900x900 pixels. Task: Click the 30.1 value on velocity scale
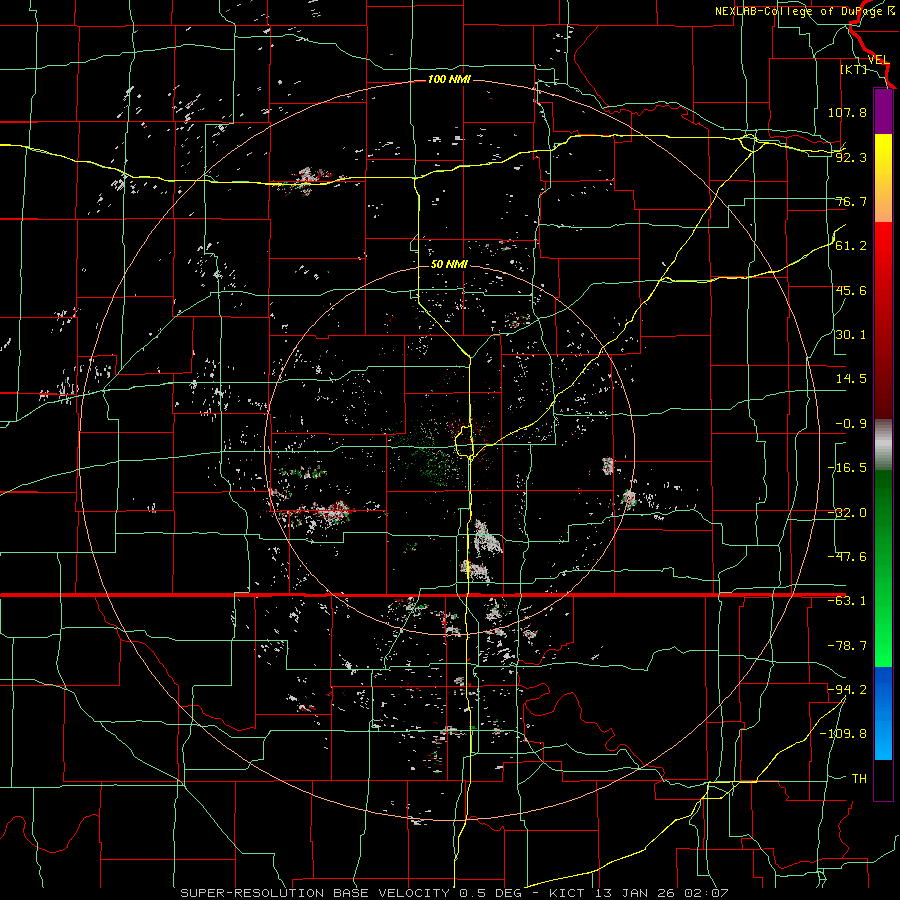click(x=851, y=335)
